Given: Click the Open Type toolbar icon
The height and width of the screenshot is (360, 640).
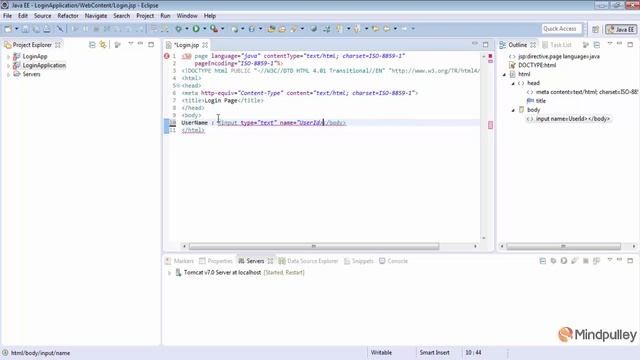Looking at the screenshot, I should pos(271,29).
